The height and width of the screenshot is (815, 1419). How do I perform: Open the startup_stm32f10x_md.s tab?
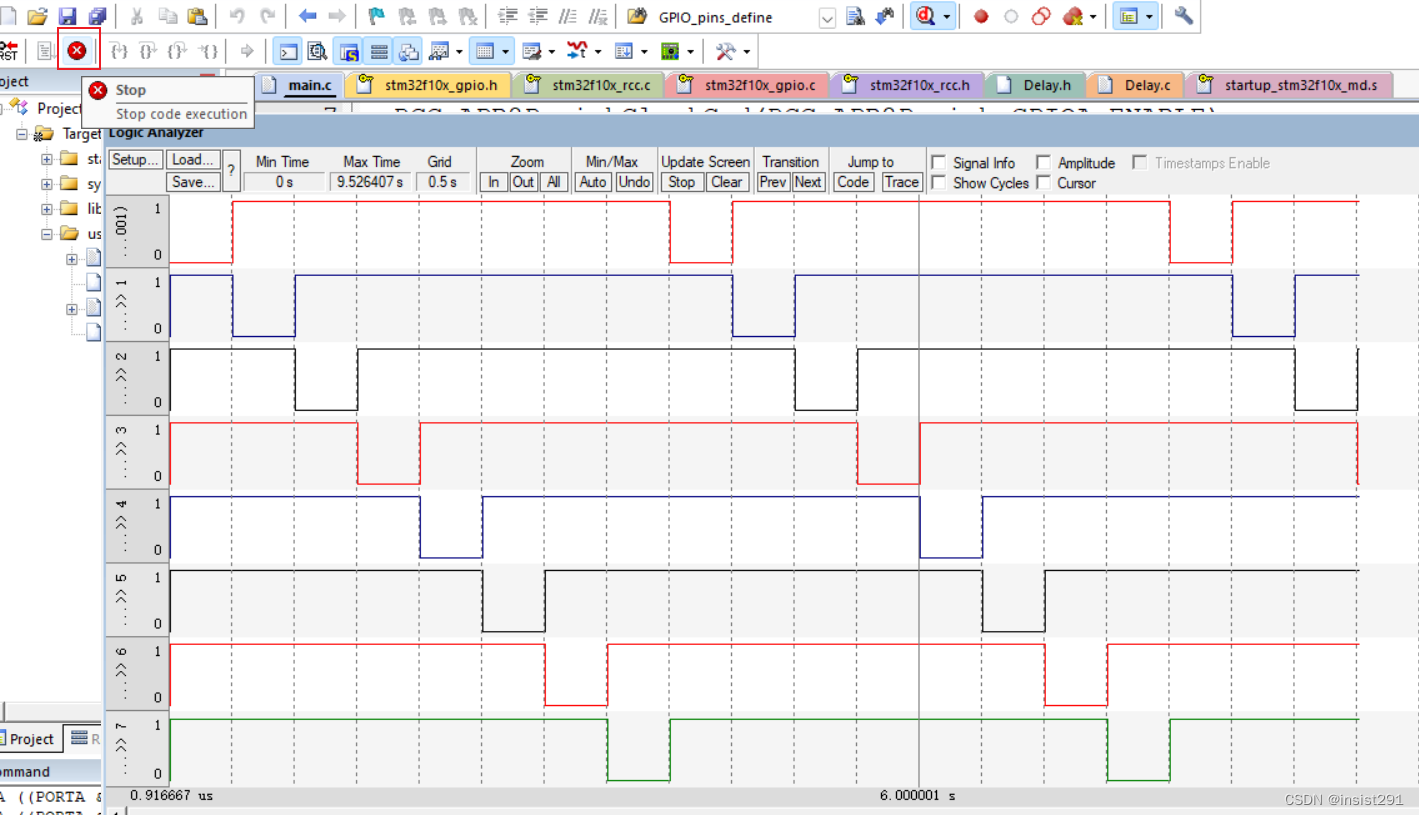click(1290, 85)
